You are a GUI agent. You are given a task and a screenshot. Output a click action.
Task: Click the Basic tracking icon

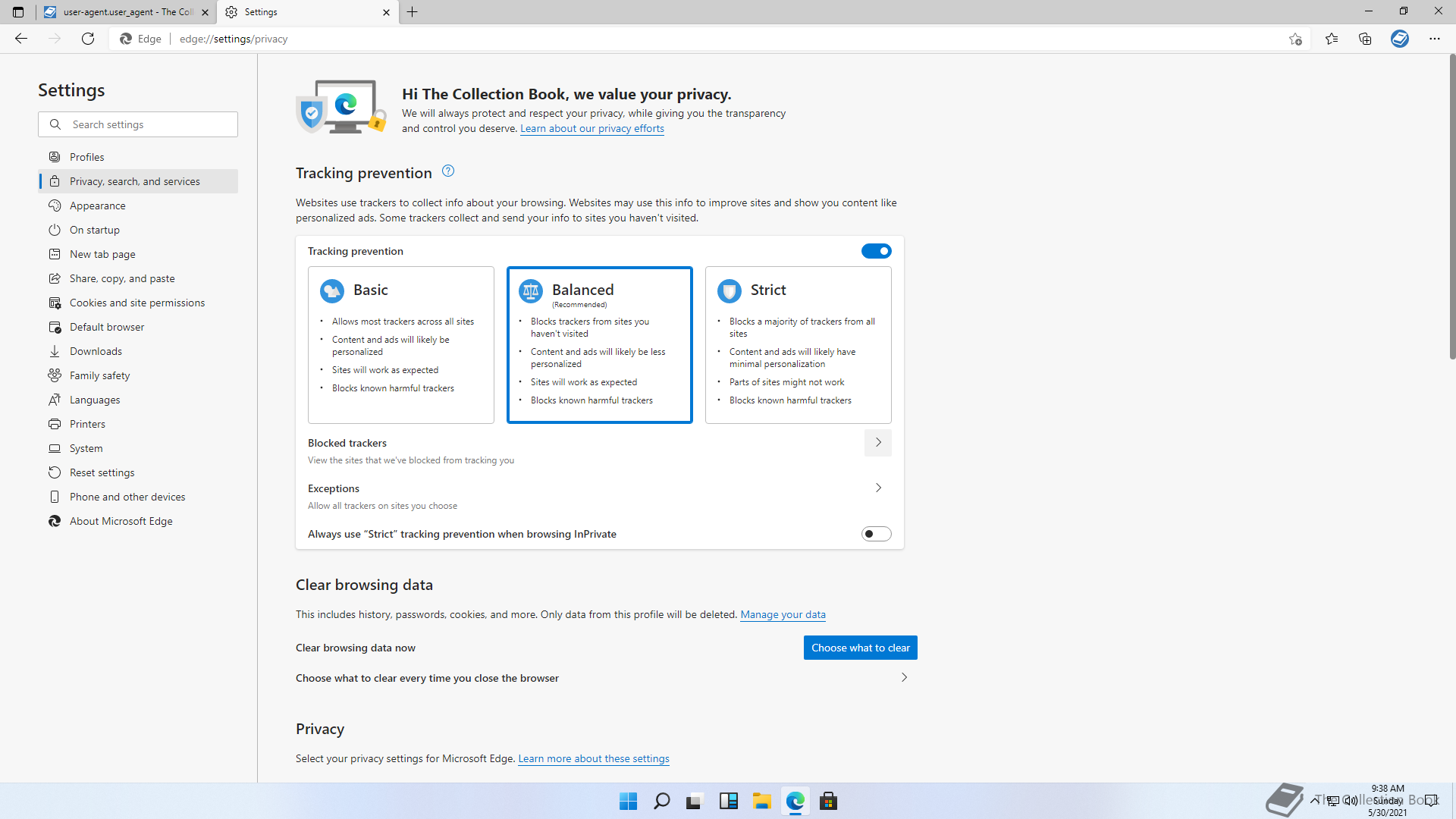click(332, 290)
